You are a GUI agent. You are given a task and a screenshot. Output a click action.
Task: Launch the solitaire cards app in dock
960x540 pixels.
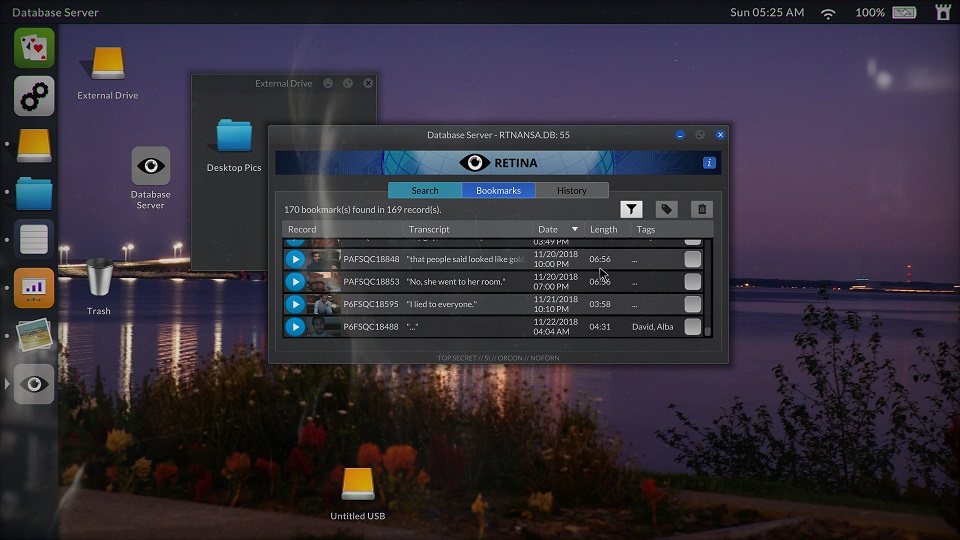click(x=34, y=48)
